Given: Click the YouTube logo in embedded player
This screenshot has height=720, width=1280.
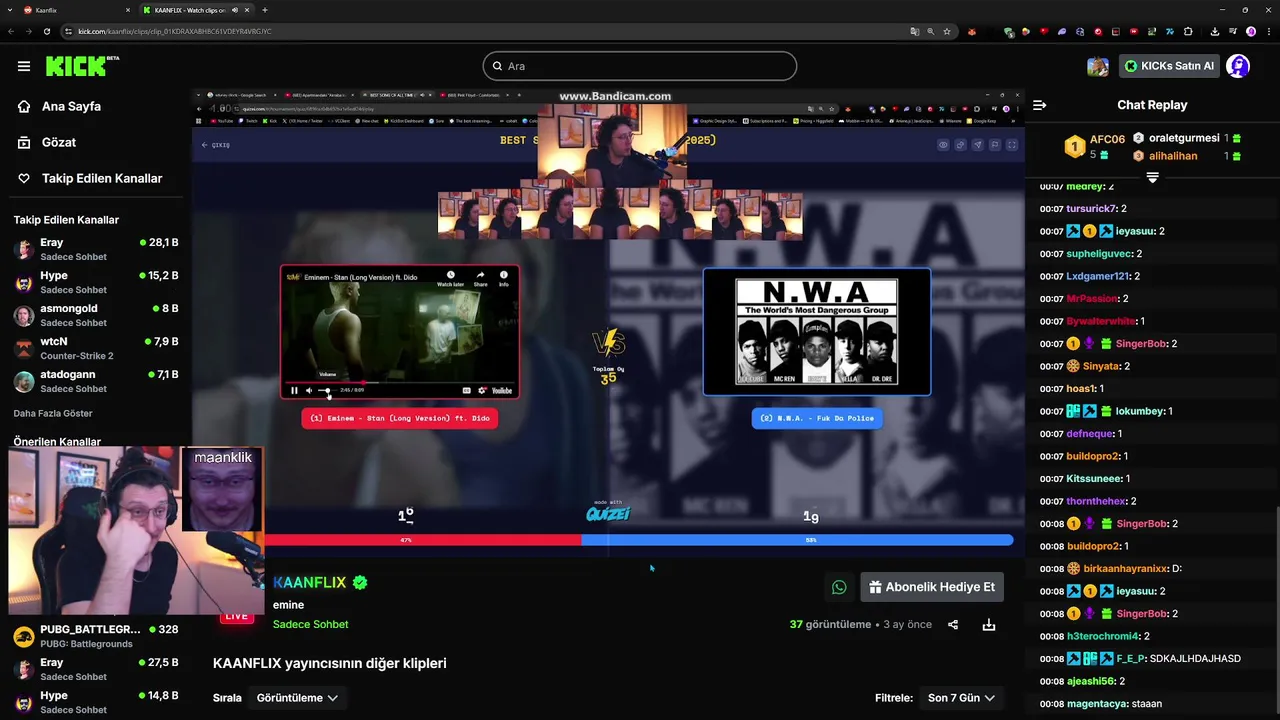Looking at the screenshot, I should click(x=502, y=390).
